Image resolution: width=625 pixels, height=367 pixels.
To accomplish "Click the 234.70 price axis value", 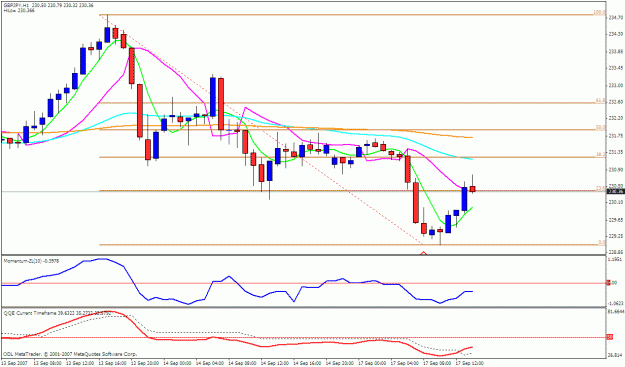I will tap(616, 18).
